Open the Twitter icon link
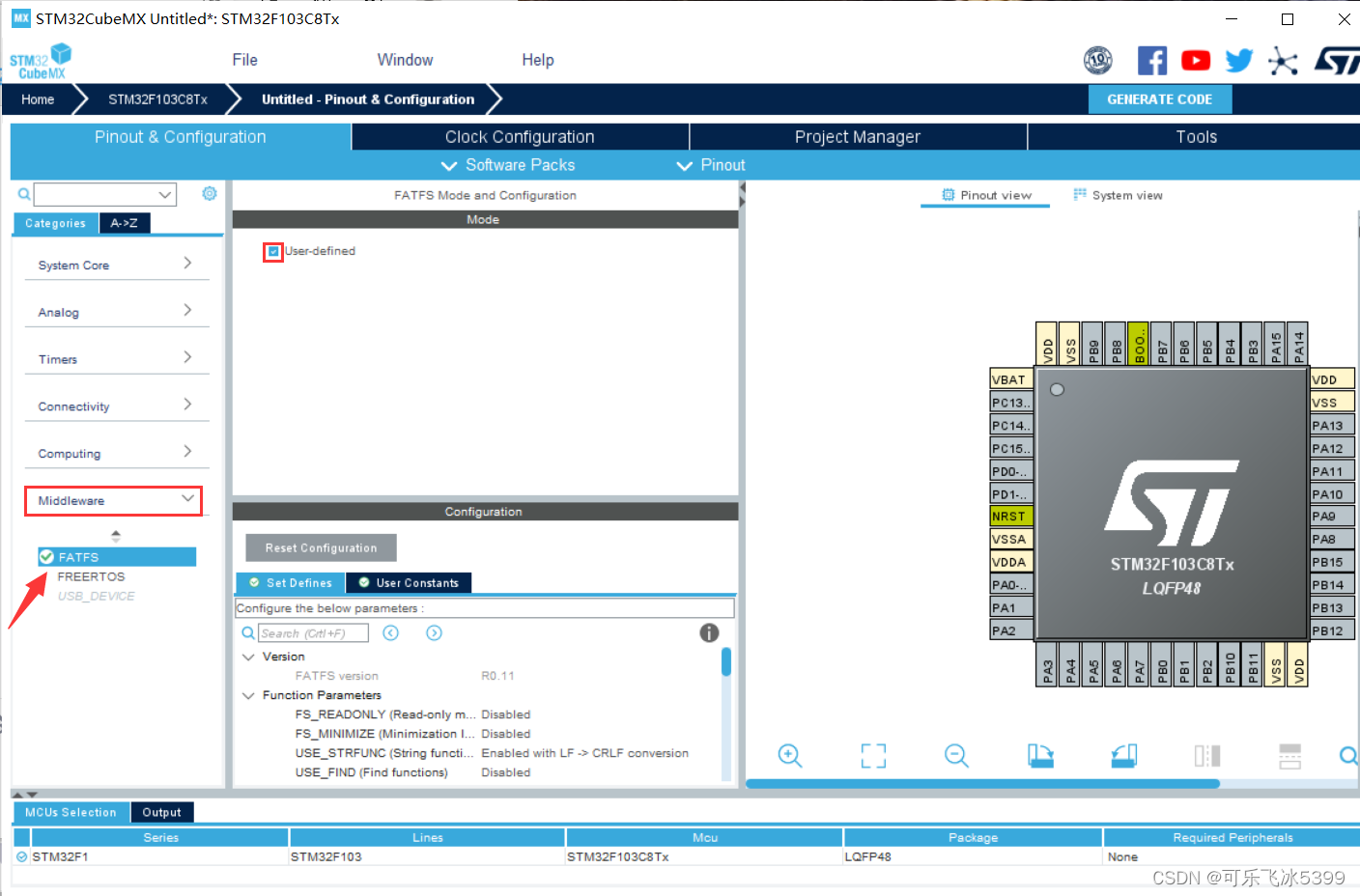The image size is (1360, 896). (1239, 61)
